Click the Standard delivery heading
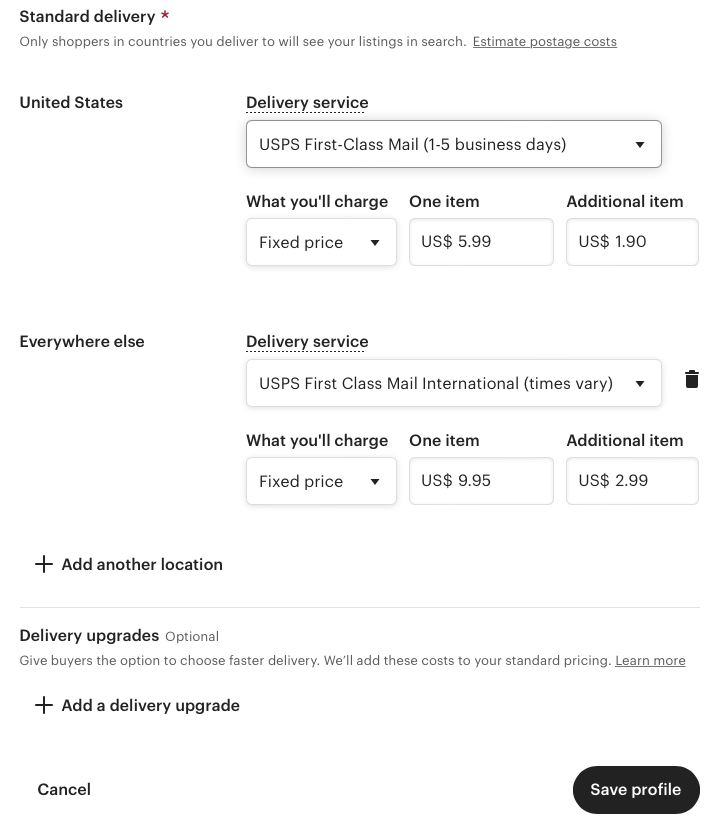 click(x=88, y=16)
